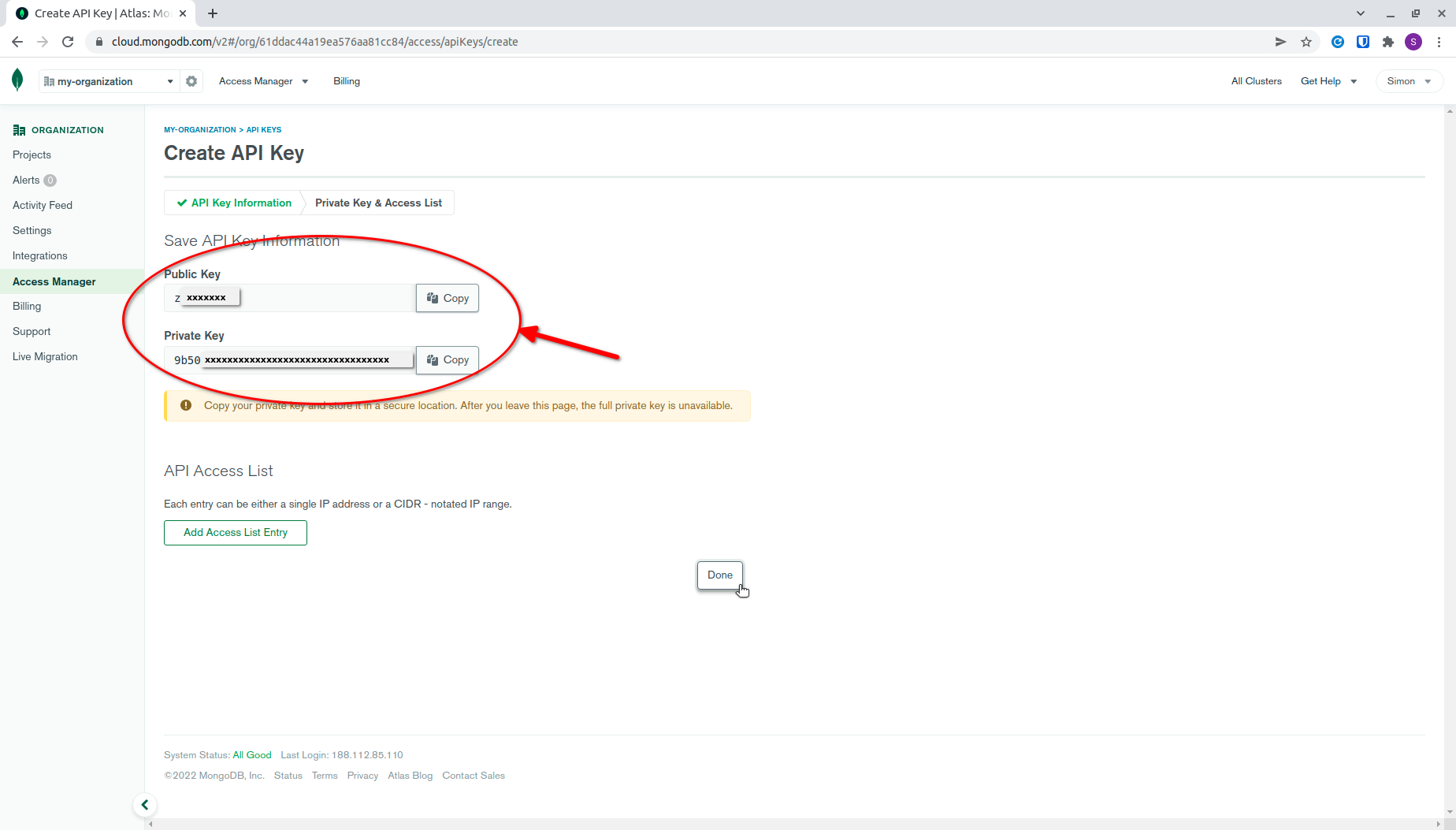The width and height of the screenshot is (1456, 830).
Task: Open Projects in the sidebar
Action: tap(32, 154)
